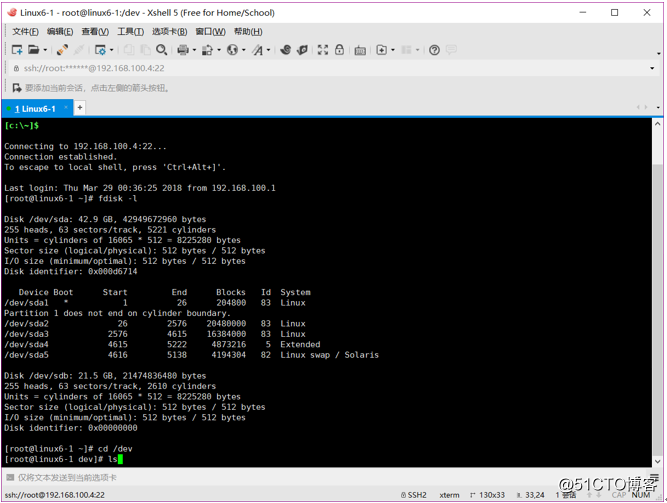Click the 'Disk /dev/sdb: 21.5 GB' line
Screen dimensions: 667x503
click(x=105, y=376)
